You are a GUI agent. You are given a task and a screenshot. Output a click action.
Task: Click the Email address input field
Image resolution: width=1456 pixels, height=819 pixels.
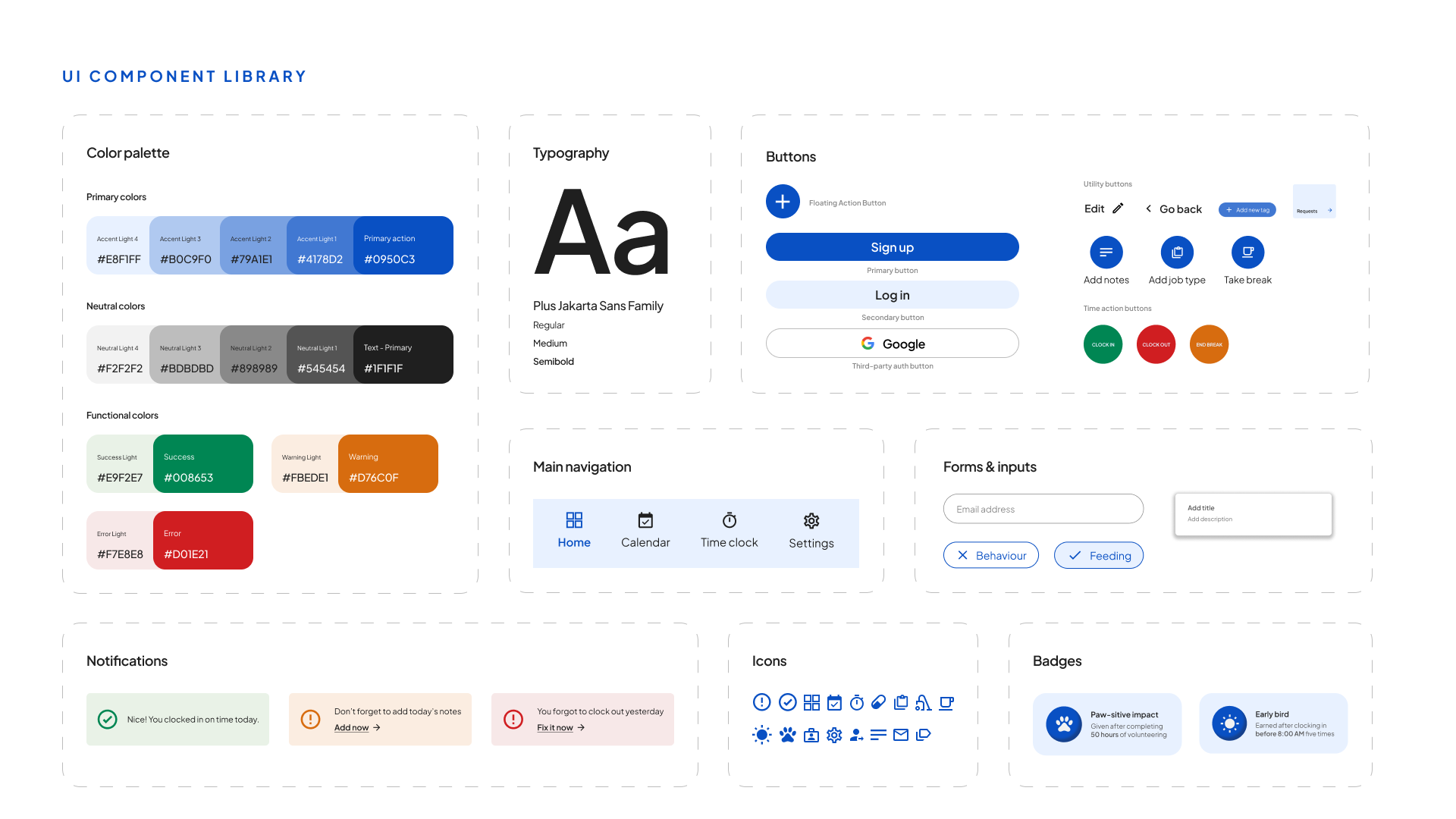(x=1043, y=509)
